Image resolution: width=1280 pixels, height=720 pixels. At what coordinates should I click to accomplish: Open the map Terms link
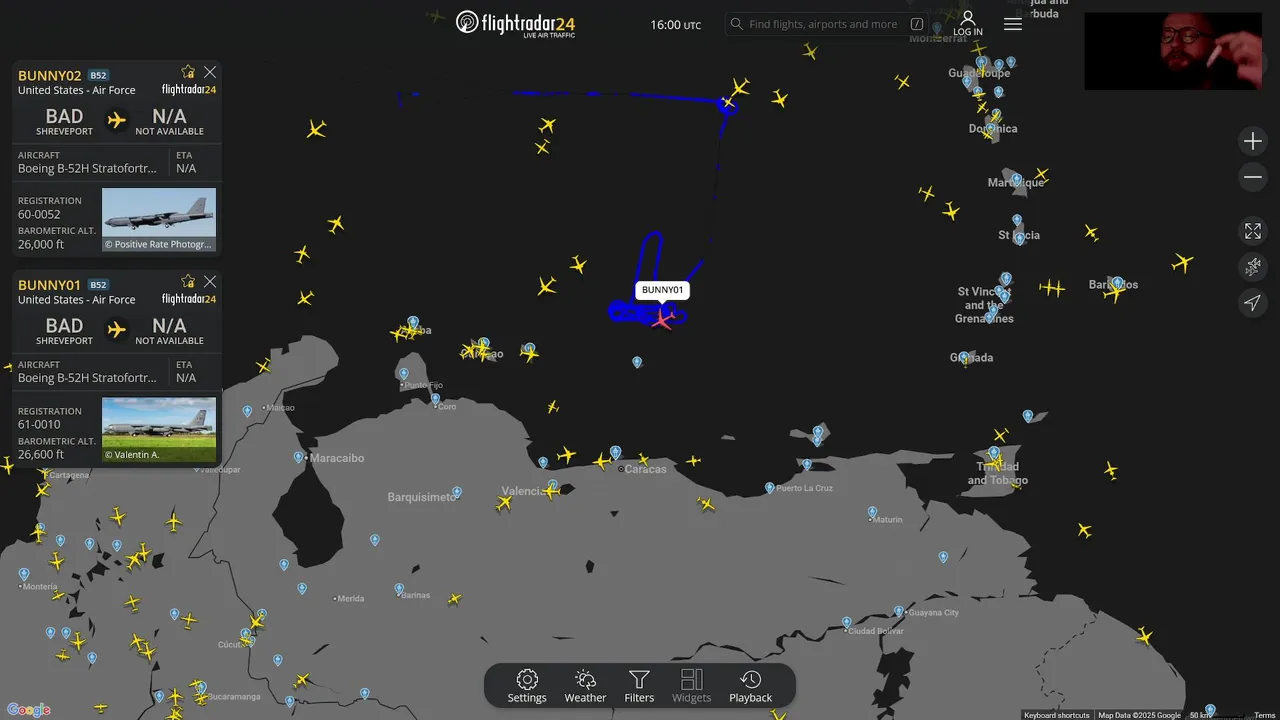pyautogui.click(x=1265, y=715)
